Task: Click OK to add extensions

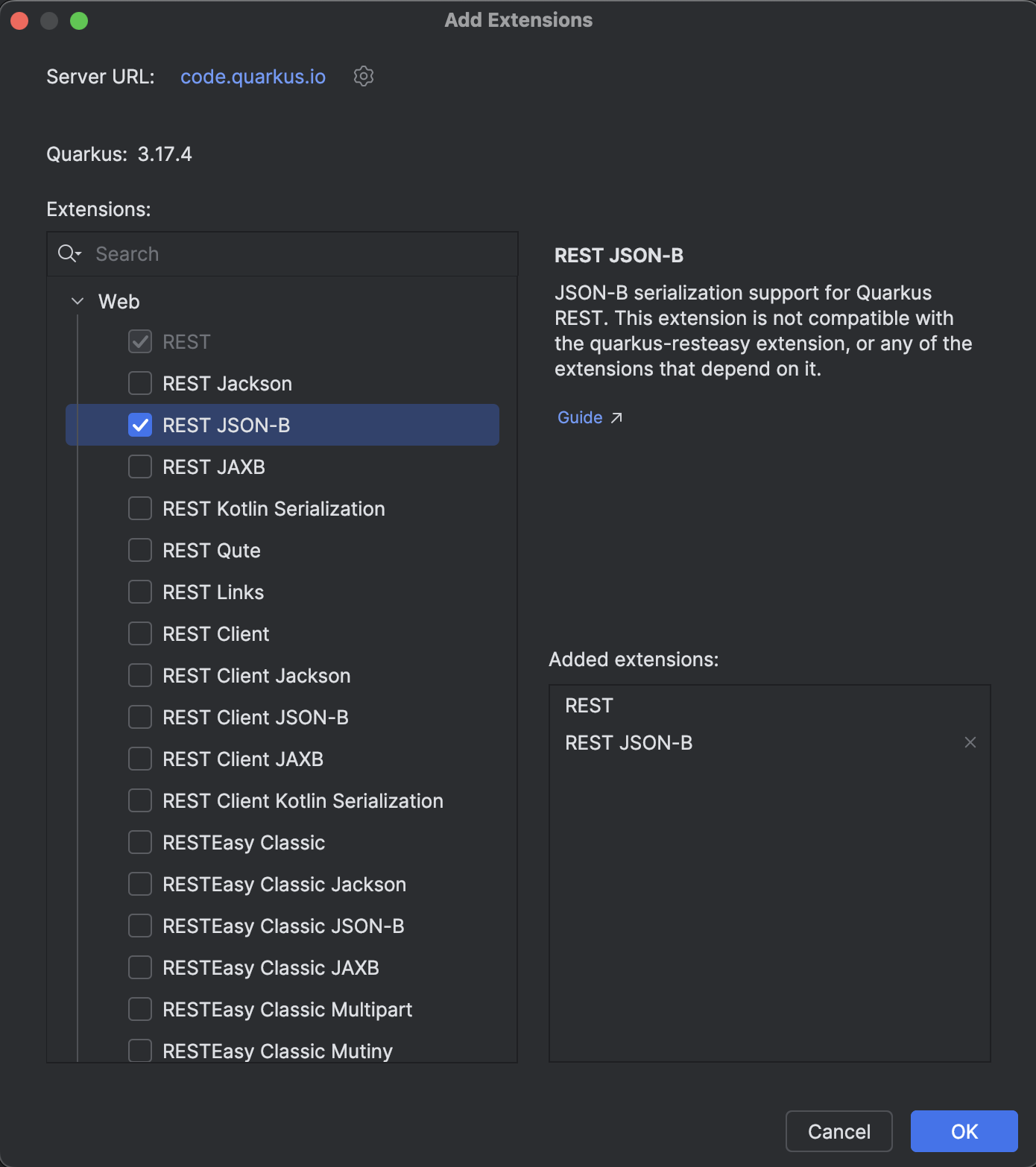Action: click(x=964, y=1130)
